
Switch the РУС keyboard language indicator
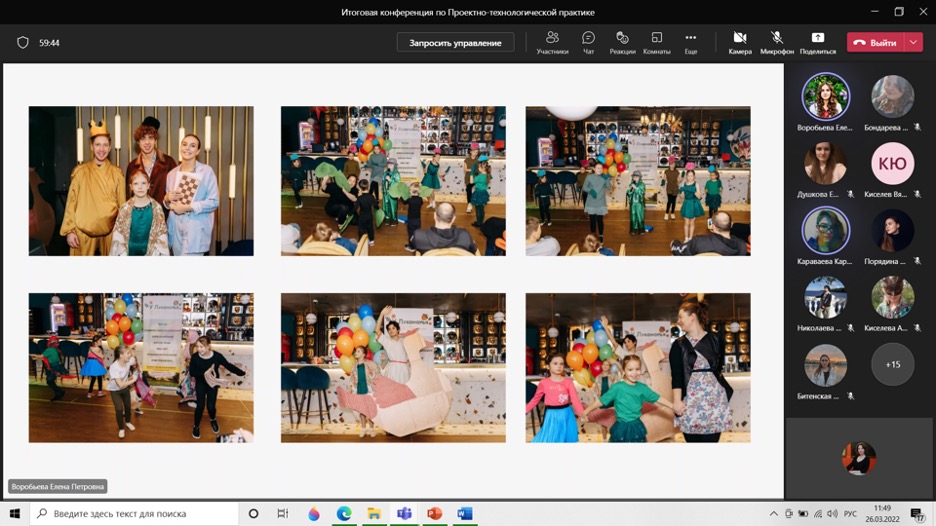point(850,514)
